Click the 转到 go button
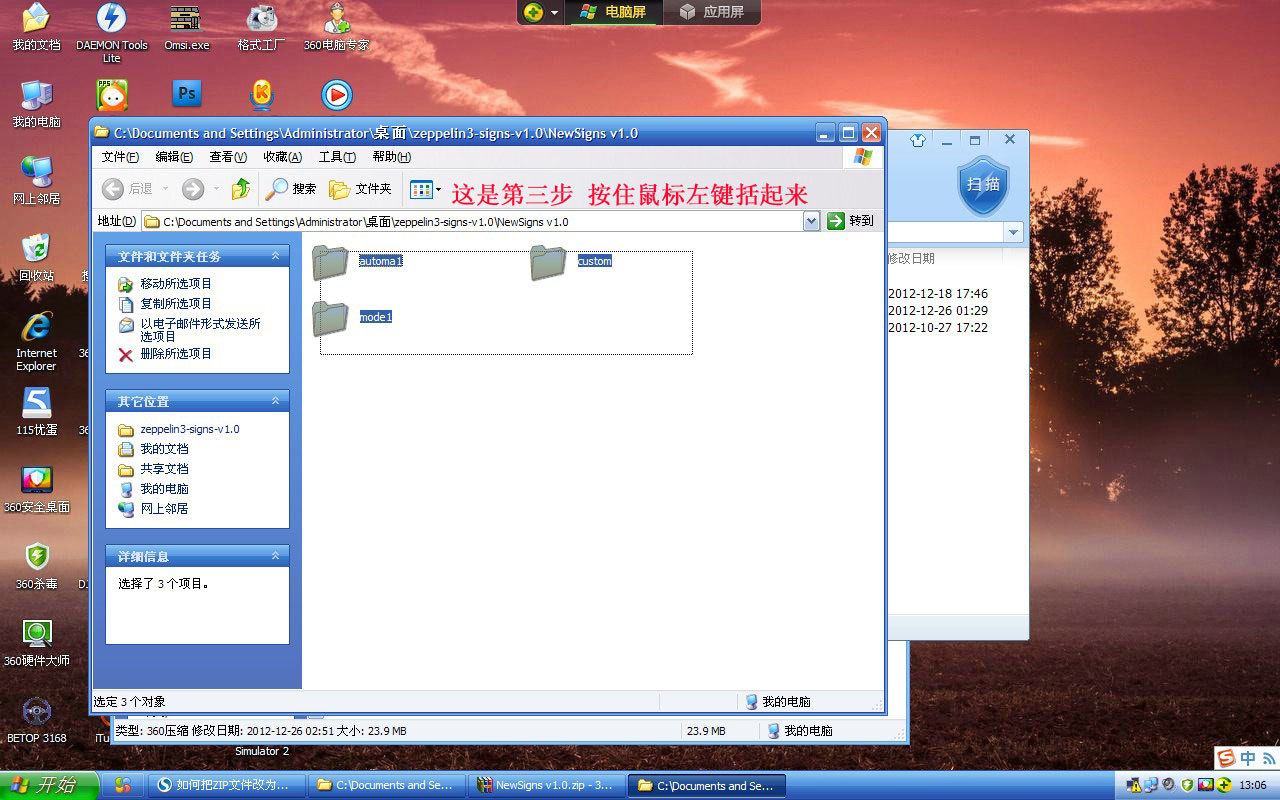 (x=851, y=221)
